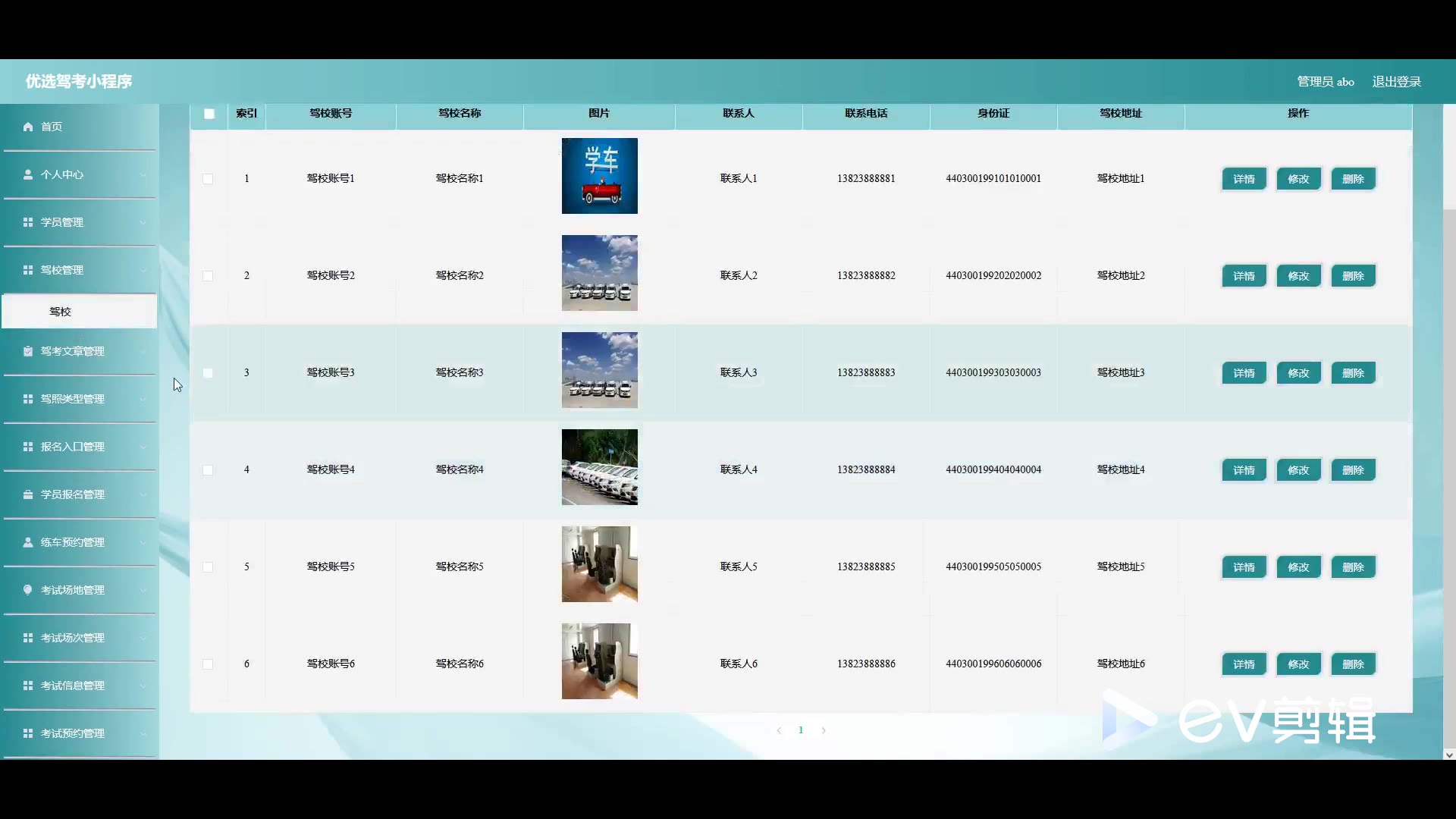Image resolution: width=1456 pixels, height=819 pixels.
Task: Open the 考试预约管理 menu item
Action: pos(73,733)
